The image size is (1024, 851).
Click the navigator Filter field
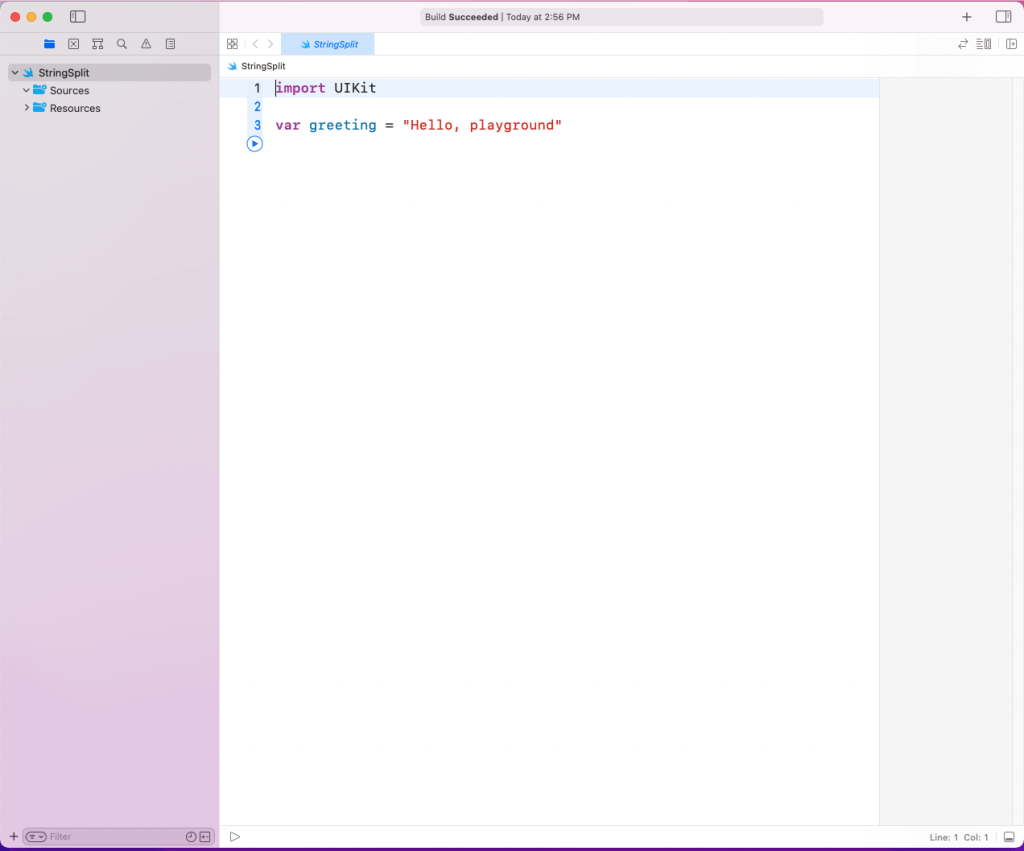coord(110,837)
